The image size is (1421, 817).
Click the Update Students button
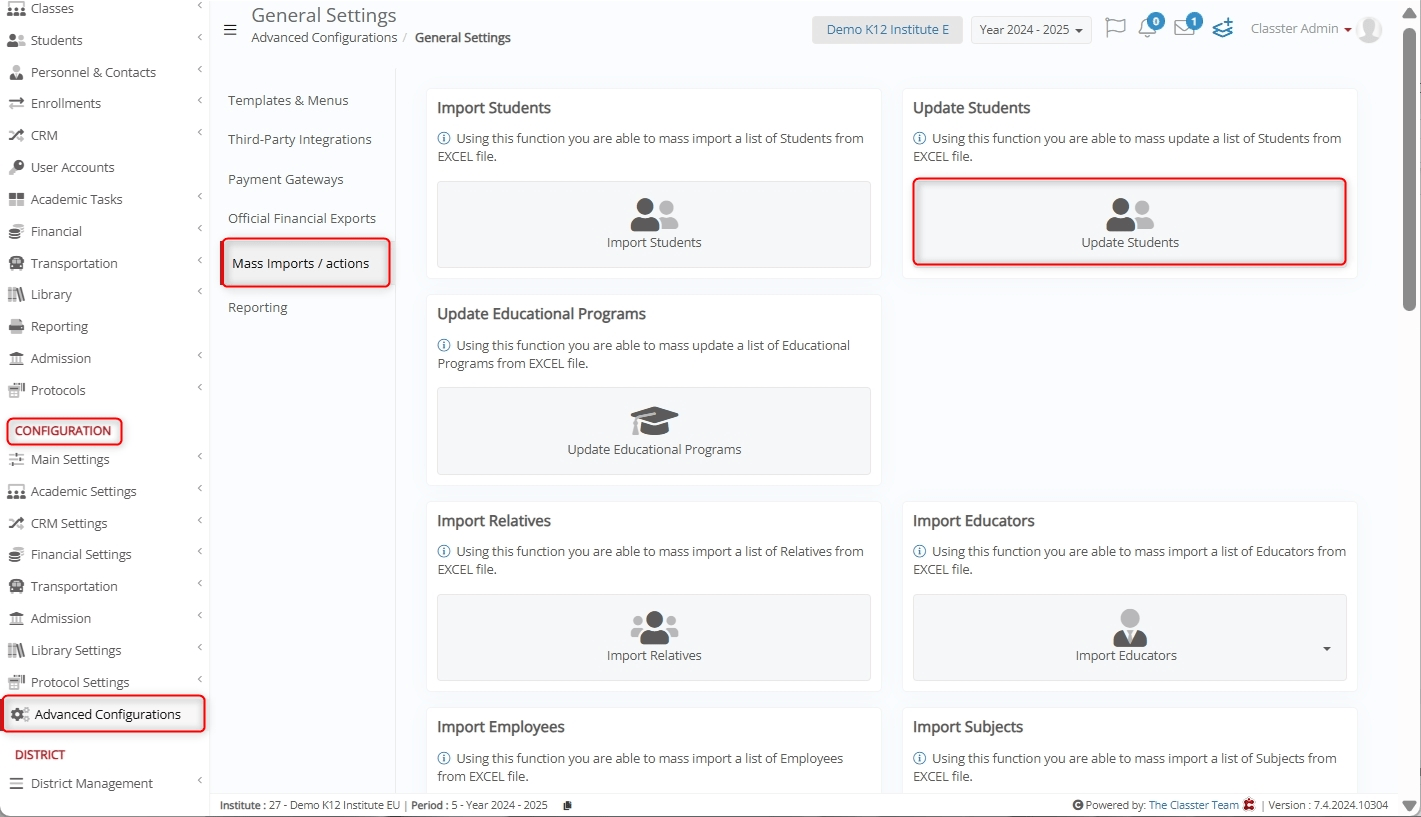[1129, 222]
